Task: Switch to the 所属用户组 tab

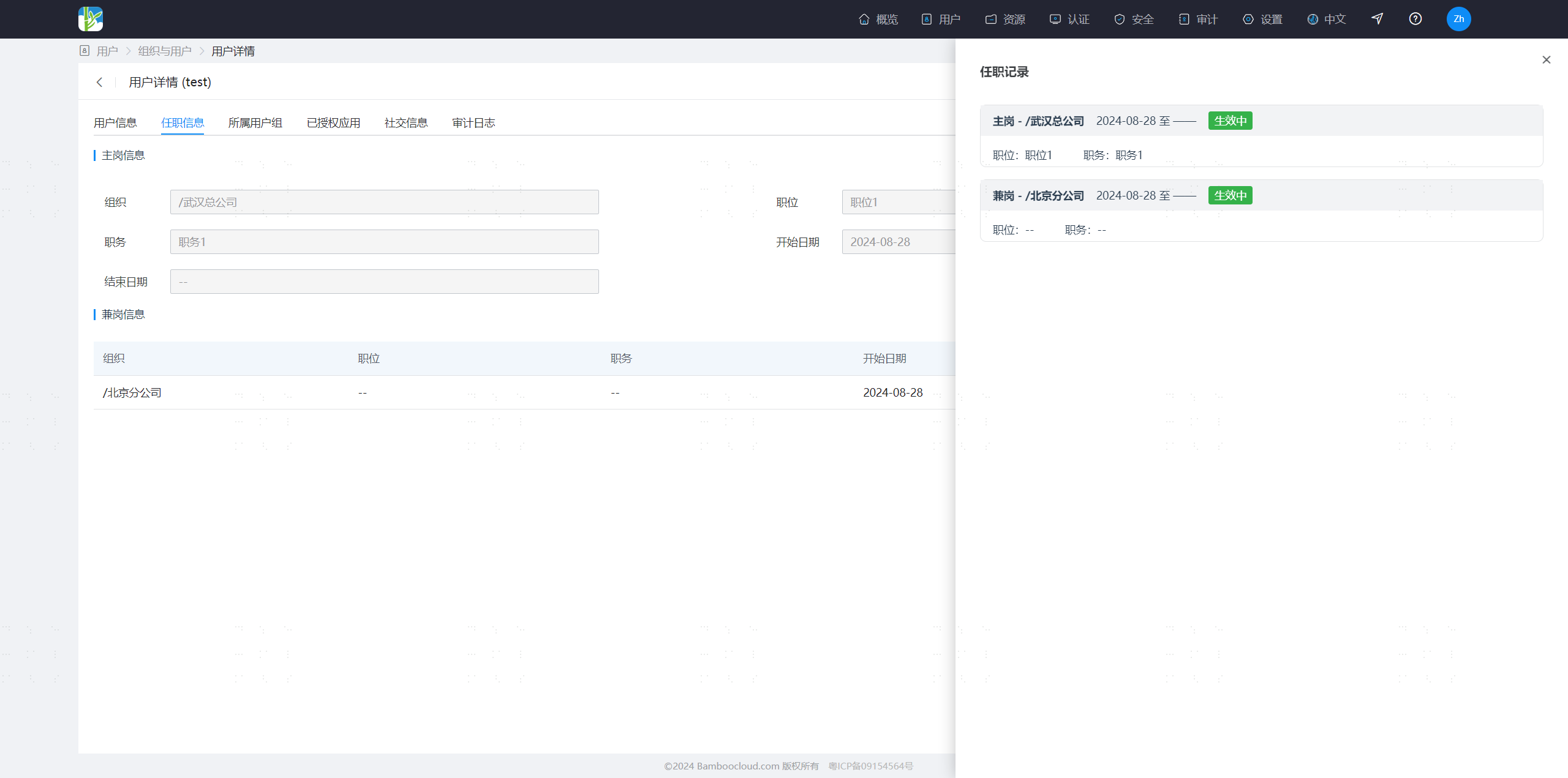Action: [255, 123]
